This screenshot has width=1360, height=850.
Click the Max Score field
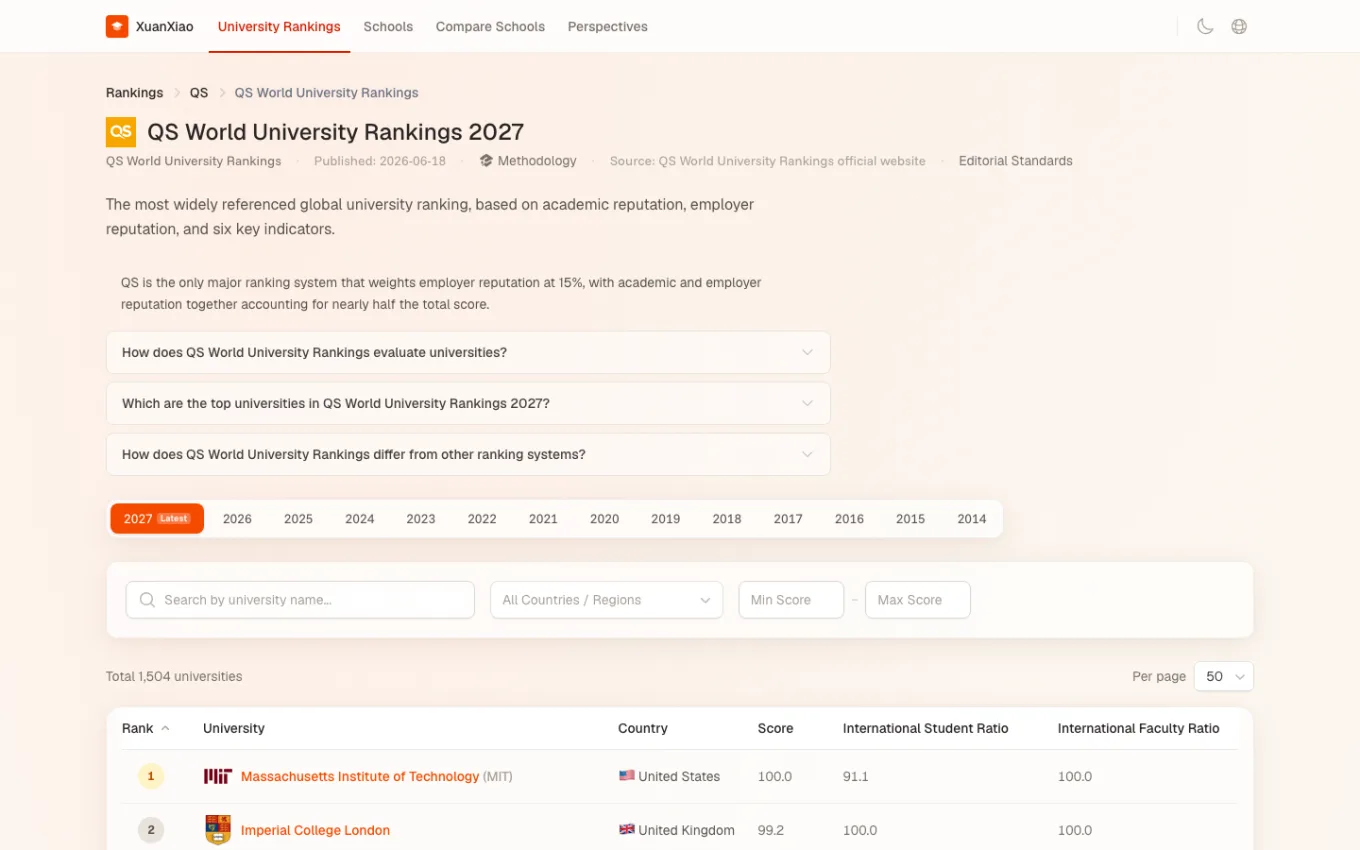(918, 600)
